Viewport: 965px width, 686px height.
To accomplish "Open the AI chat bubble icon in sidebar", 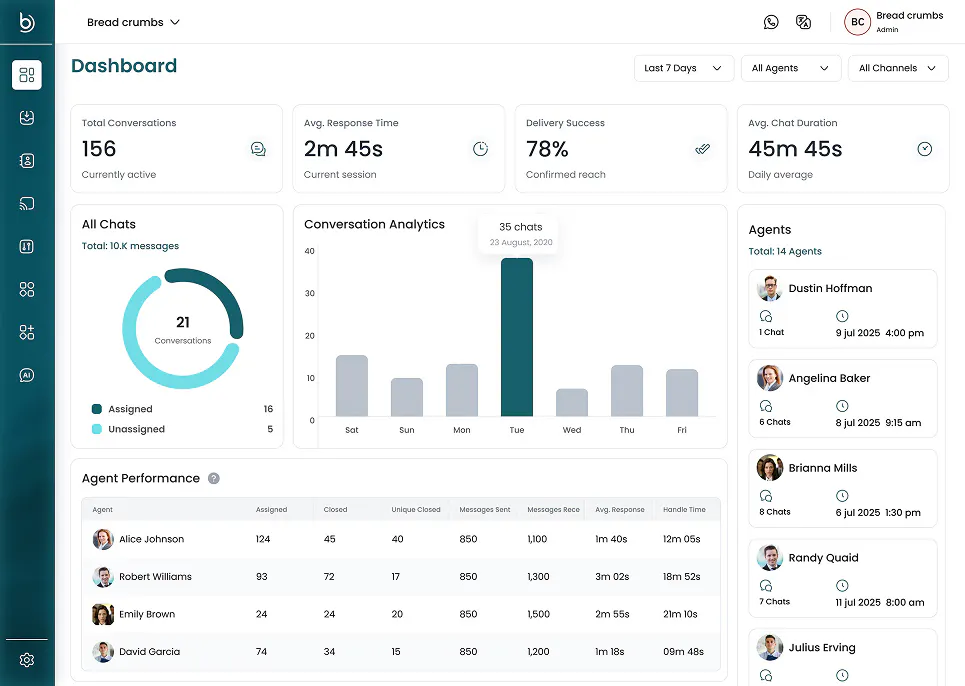I will [x=26, y=375].
